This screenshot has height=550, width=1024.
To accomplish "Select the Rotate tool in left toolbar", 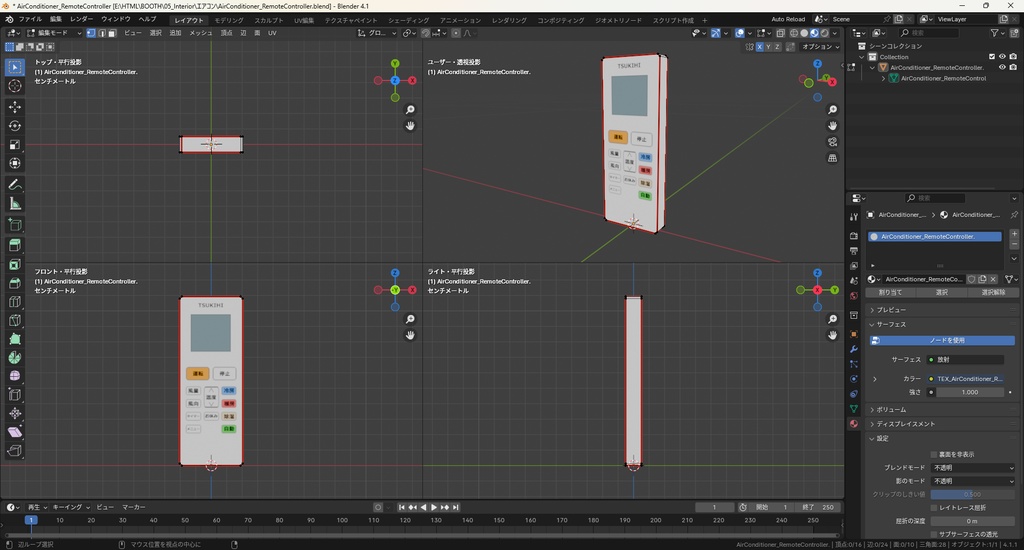I will point(15,125).
